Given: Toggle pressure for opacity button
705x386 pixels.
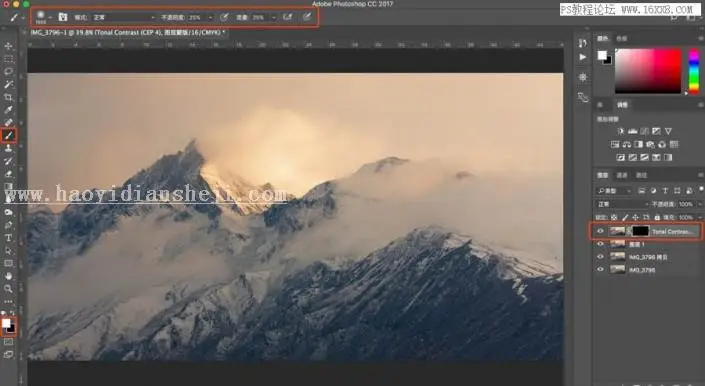Looking at the screenshot, I should tap(224, 17).
